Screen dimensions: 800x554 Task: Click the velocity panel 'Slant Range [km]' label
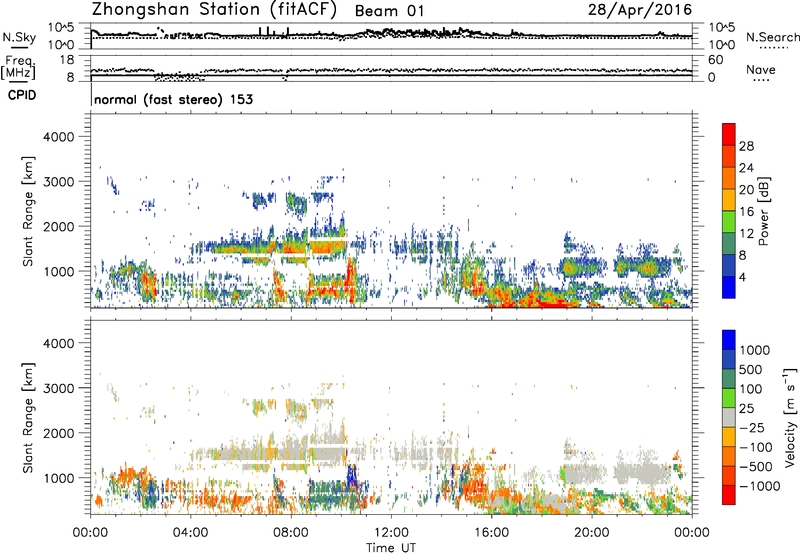tap(28, 417)
